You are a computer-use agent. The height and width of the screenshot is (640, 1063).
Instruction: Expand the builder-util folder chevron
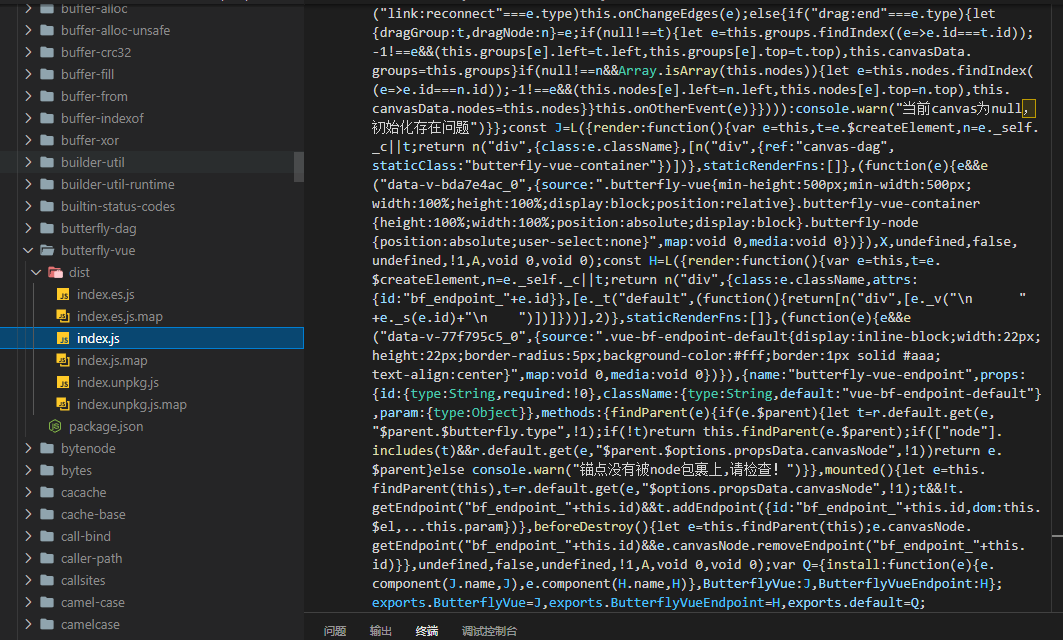pyautogui.click(x=28, y=162)
